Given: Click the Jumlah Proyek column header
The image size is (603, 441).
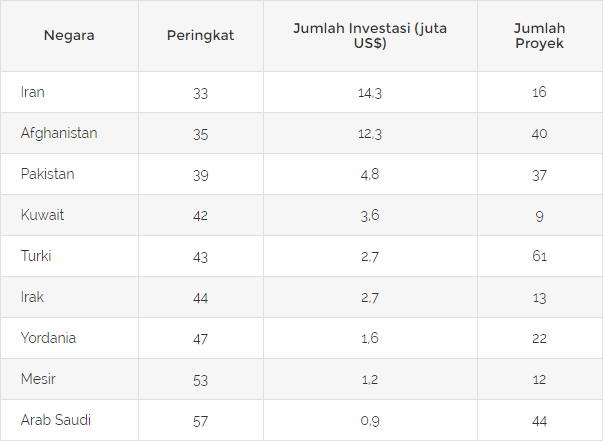Looking at the screenshot, I should point(539,36).
